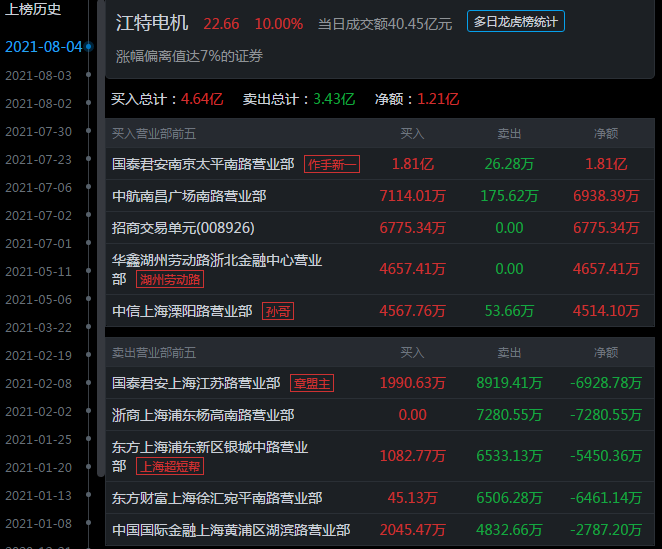The image size is (662, 549).
Task: View the 2021-01-25 listing
Action: point(38,440)
